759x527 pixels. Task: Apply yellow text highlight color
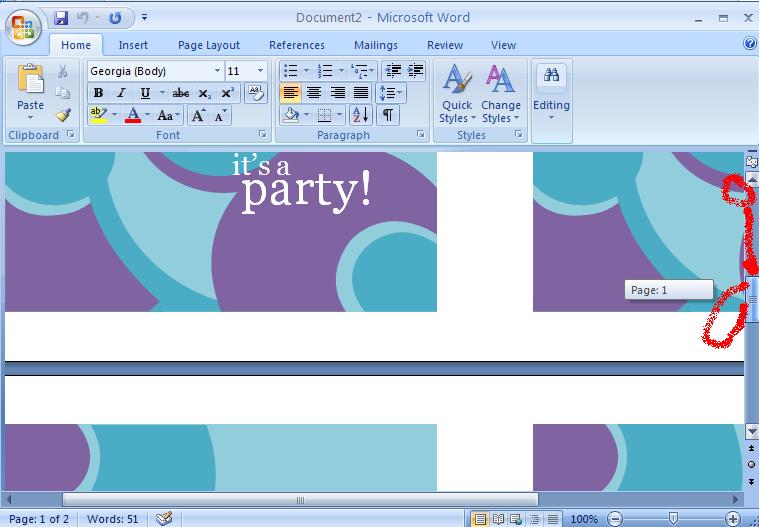tap(99, 115)
